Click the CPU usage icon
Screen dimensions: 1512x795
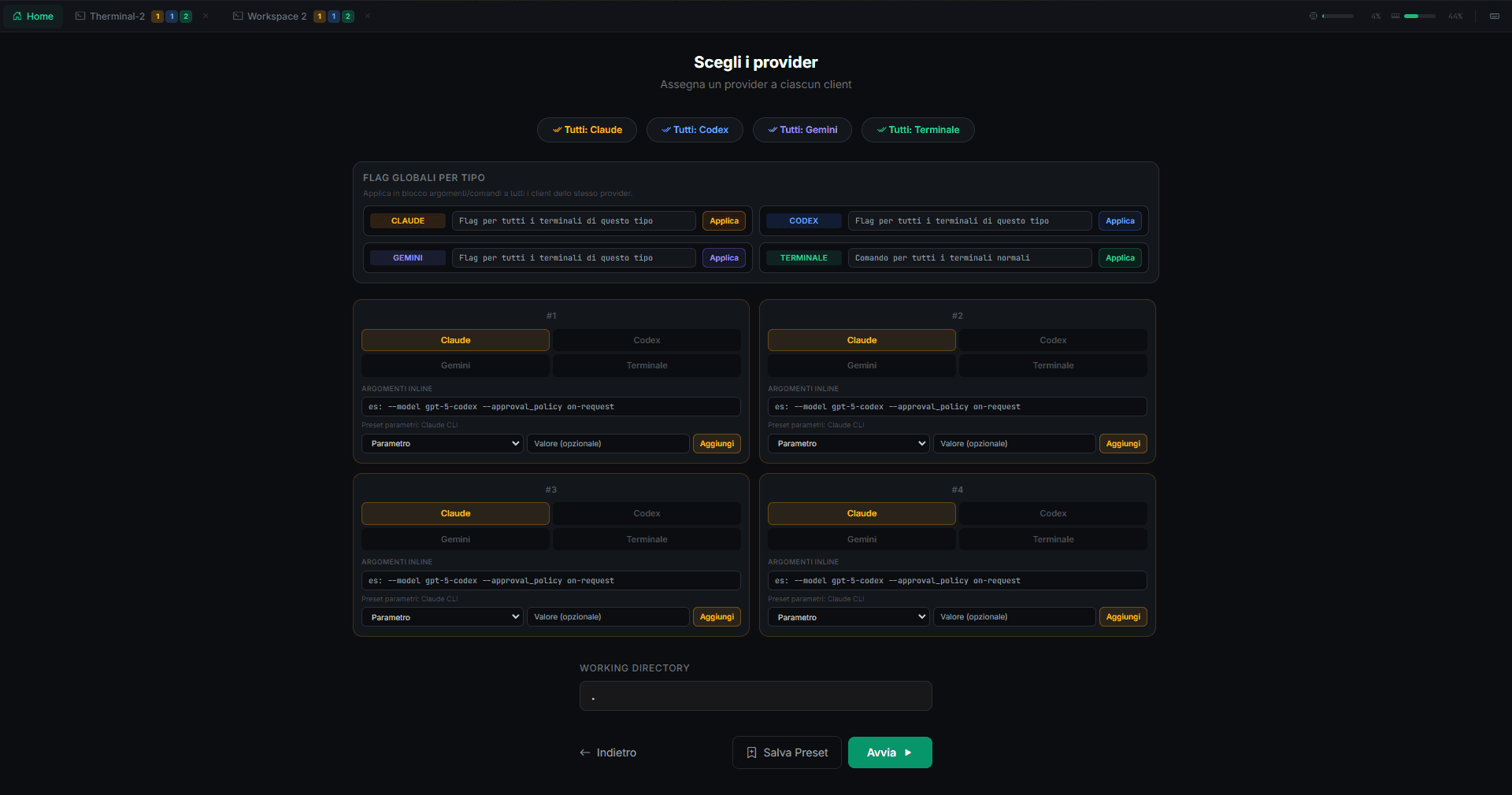coord(1313,17)
